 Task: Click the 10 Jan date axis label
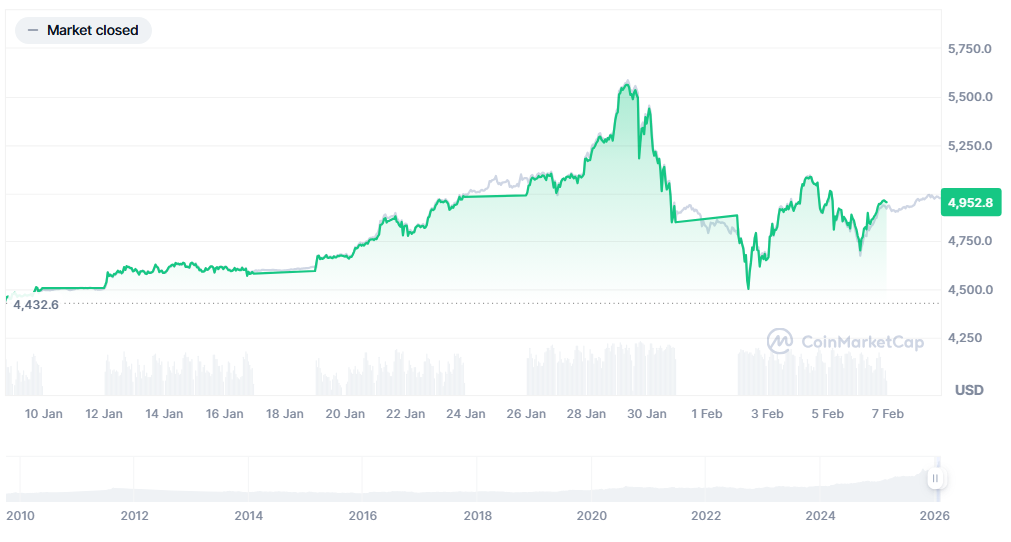coord(43,414)
